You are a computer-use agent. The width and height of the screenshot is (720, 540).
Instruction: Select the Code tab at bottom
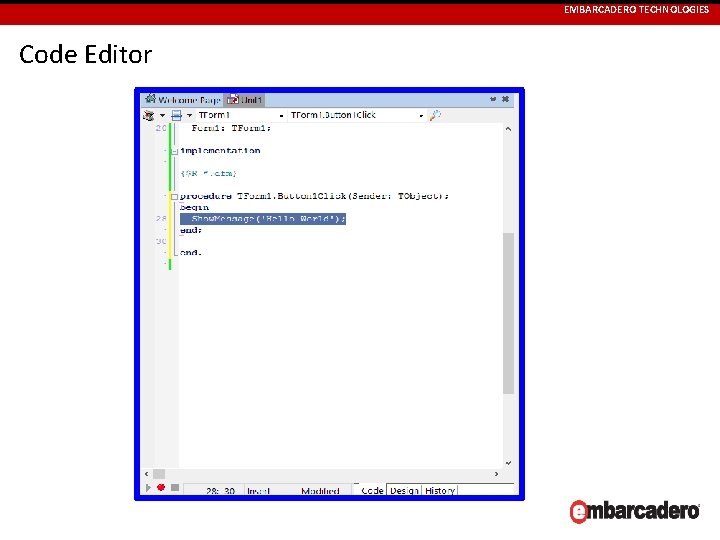tap(371, 490)
